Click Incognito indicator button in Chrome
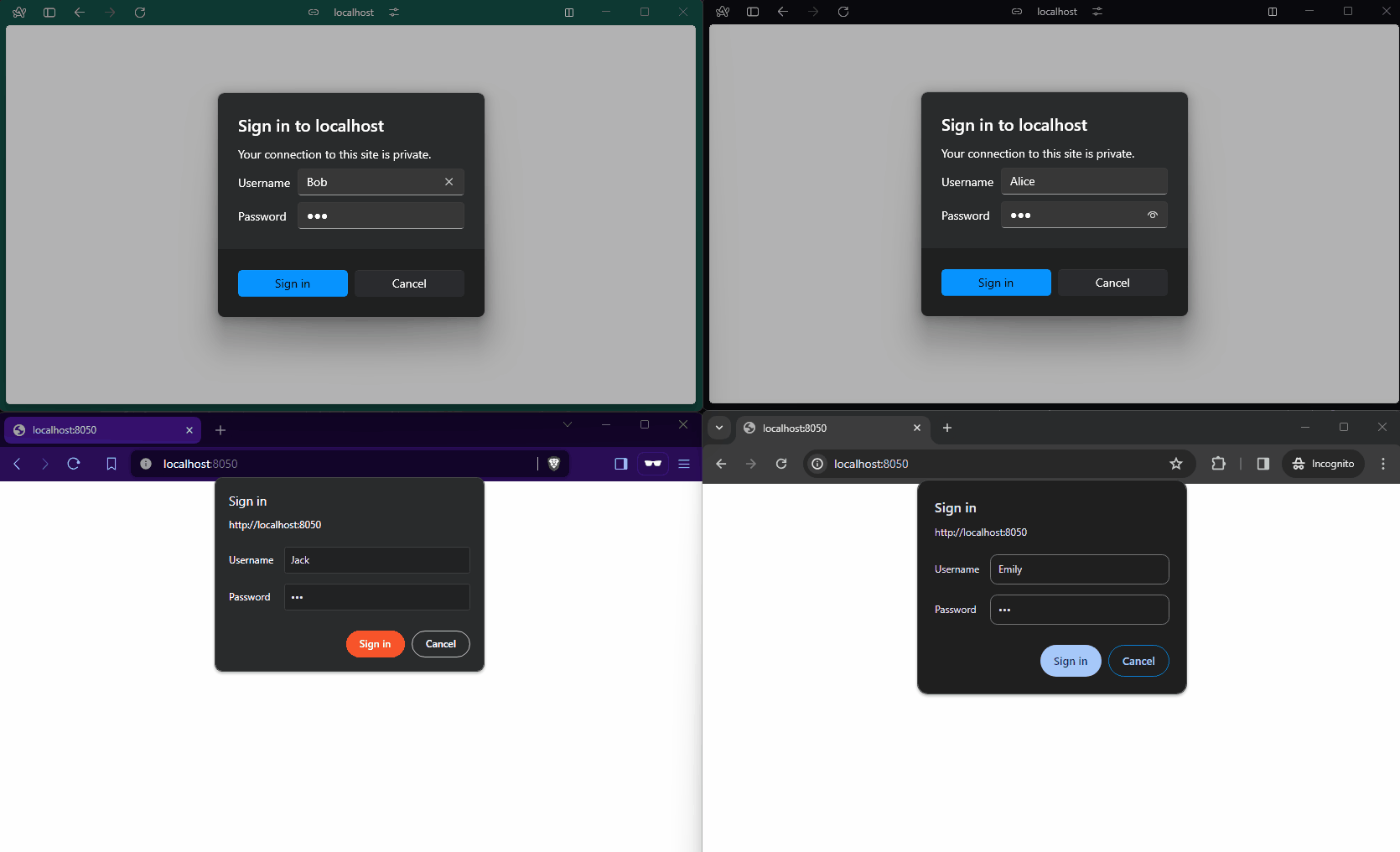Viewport: 1400px width, 852px height. click(1324, 464)
